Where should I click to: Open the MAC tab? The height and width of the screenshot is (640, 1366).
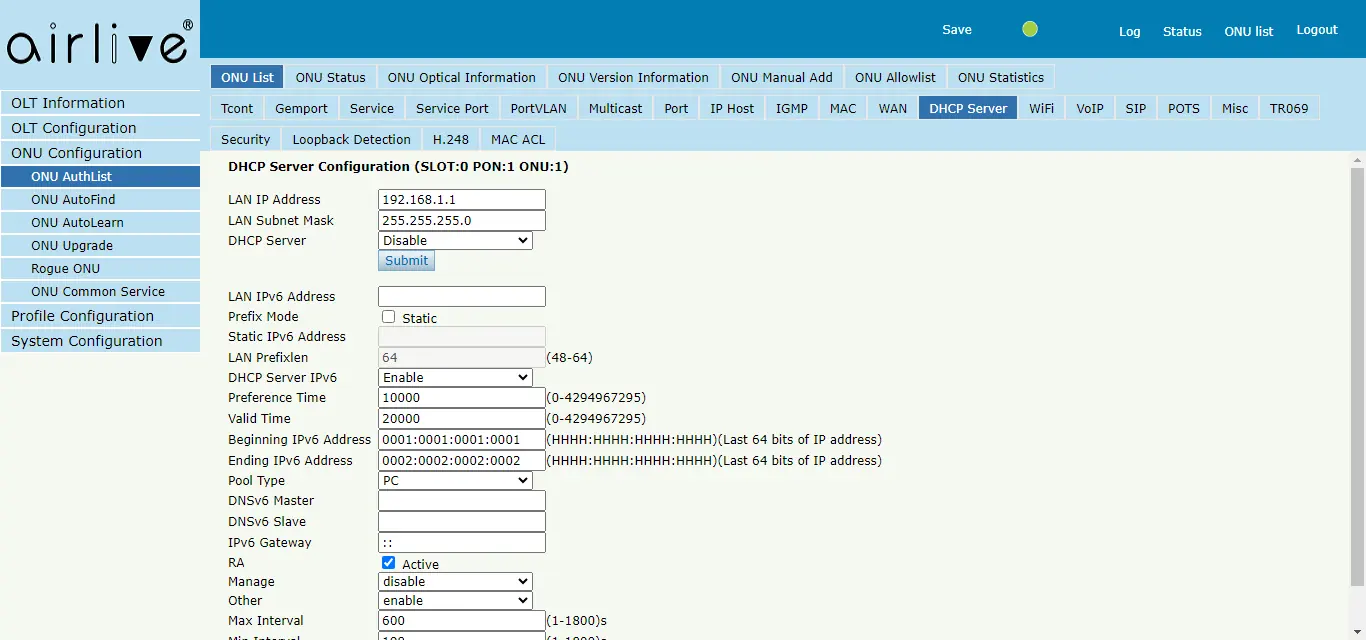843,108
